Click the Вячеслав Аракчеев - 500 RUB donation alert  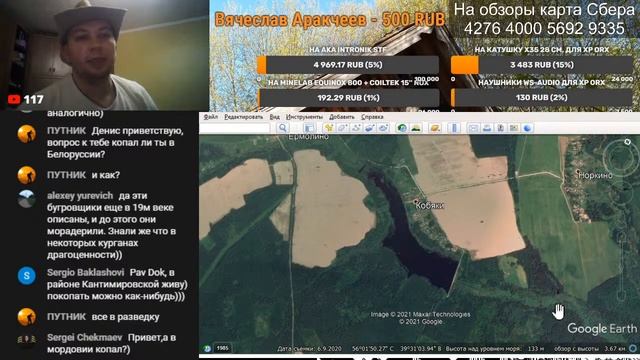(329, 20)
